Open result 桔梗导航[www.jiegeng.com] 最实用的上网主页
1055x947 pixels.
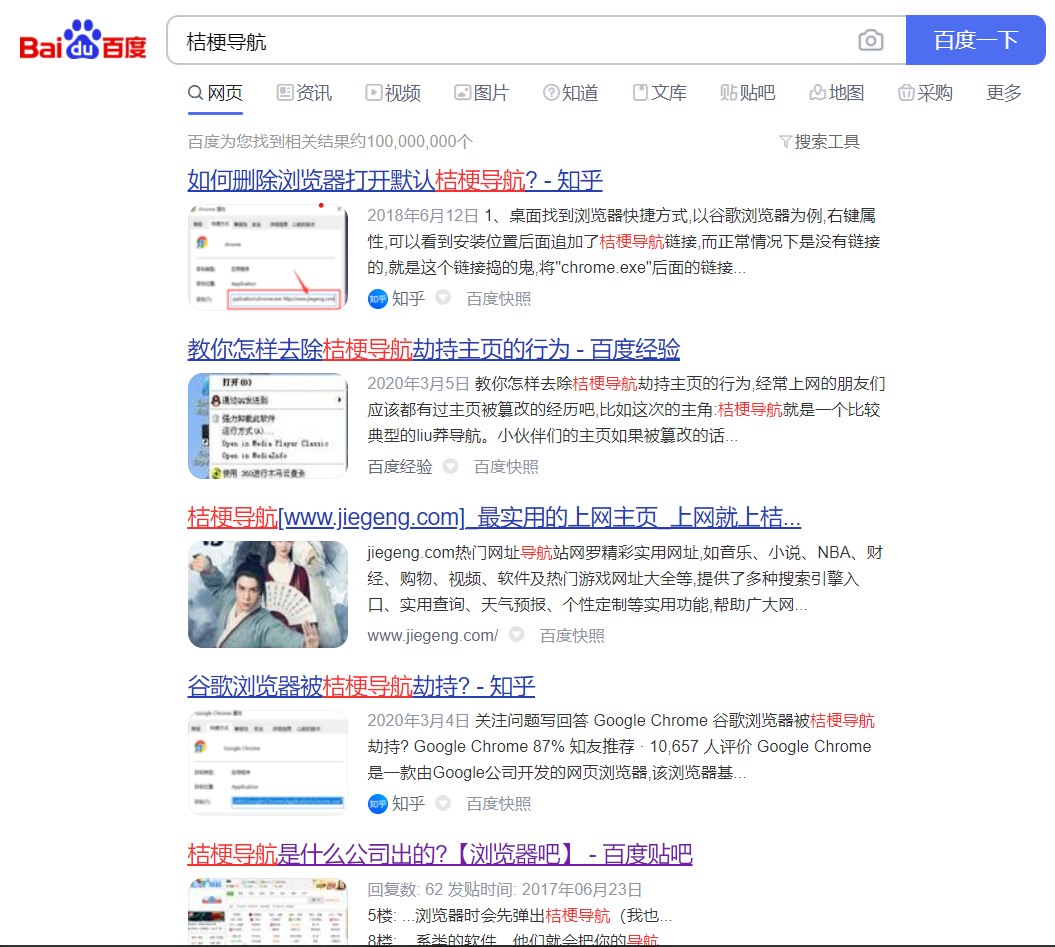(x=494, y=518)
